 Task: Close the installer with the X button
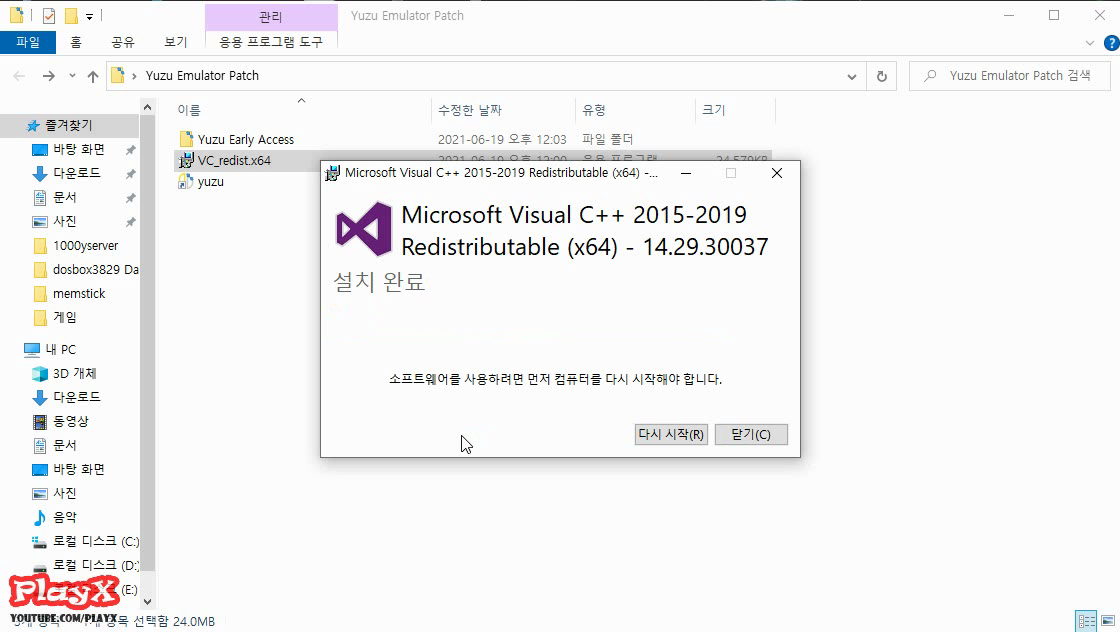777,174
